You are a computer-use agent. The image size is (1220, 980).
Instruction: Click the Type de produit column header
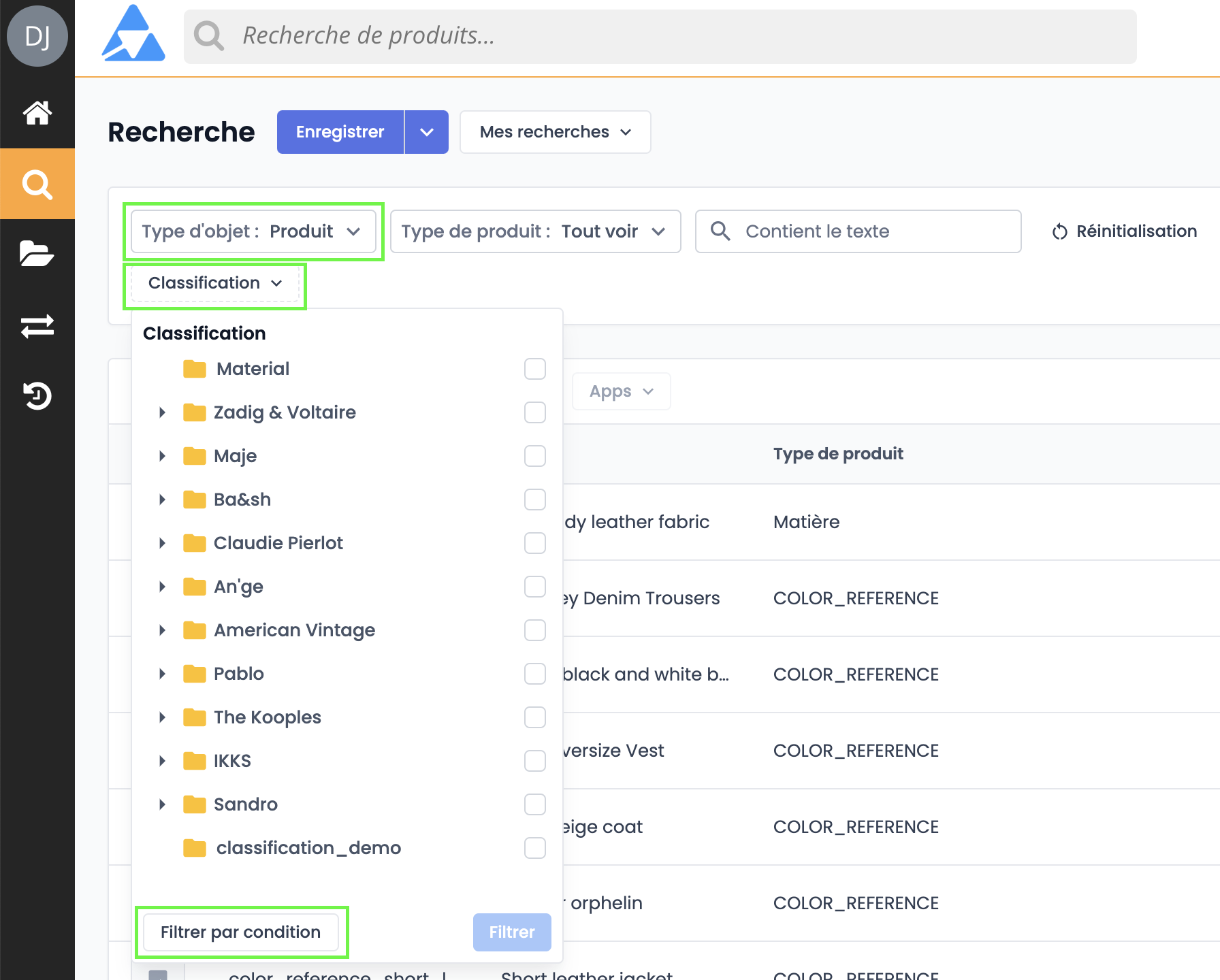click(x=838, y=454)
